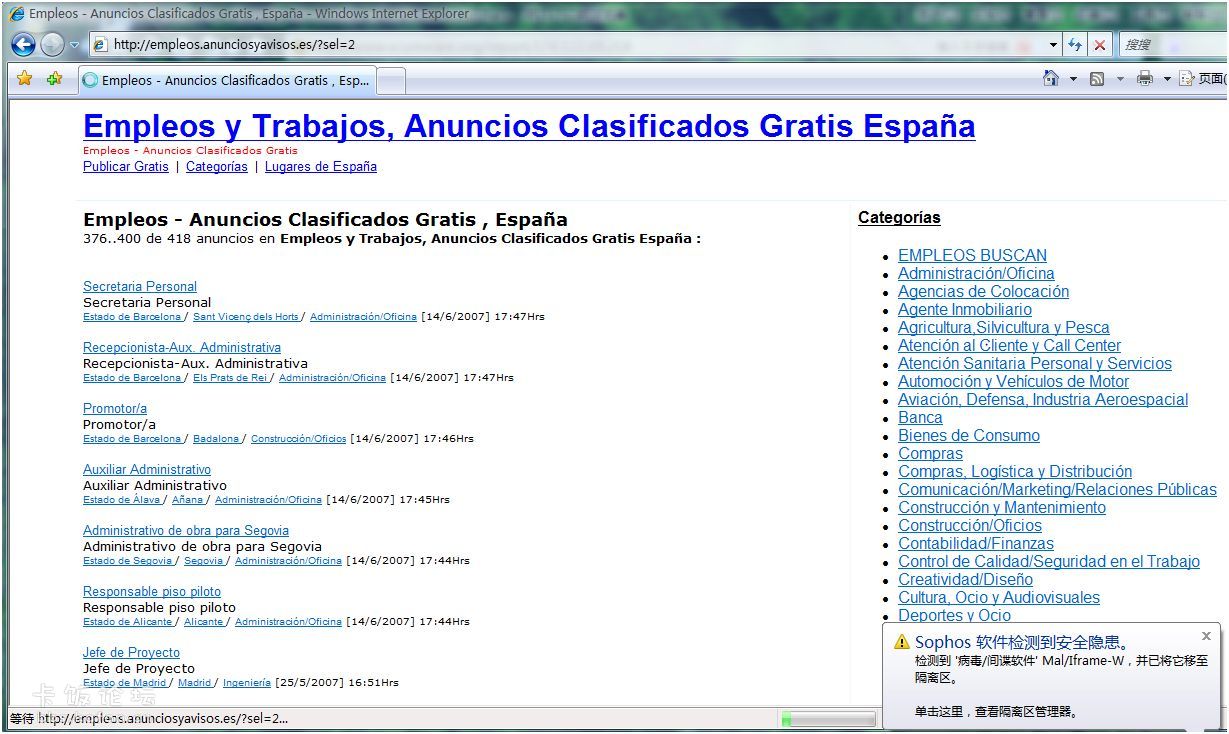Click the Refresh page icon
Screen dimensions: 1229x734
pyautogui.click(x=1075, y=45)
